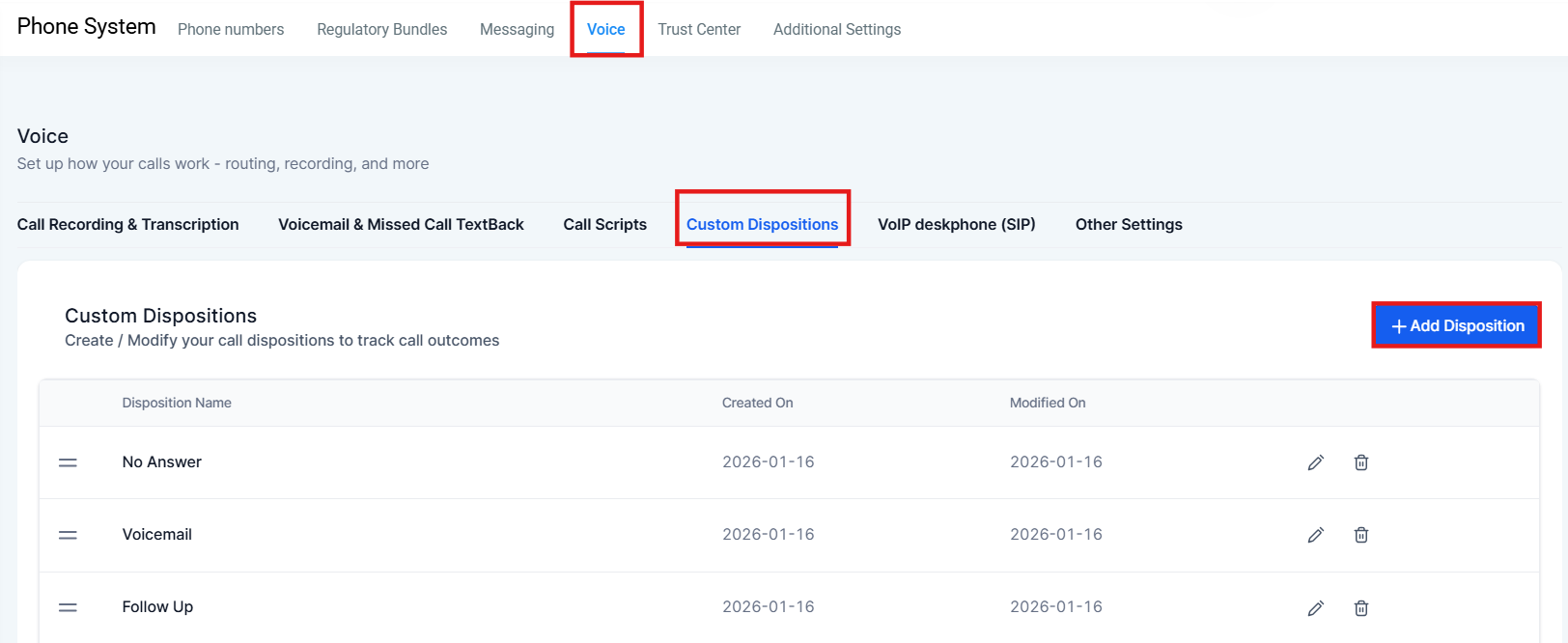The image size is (1568, 643).
Task: Open the Phone numbers tab
Action: click(x=231, y=30)
